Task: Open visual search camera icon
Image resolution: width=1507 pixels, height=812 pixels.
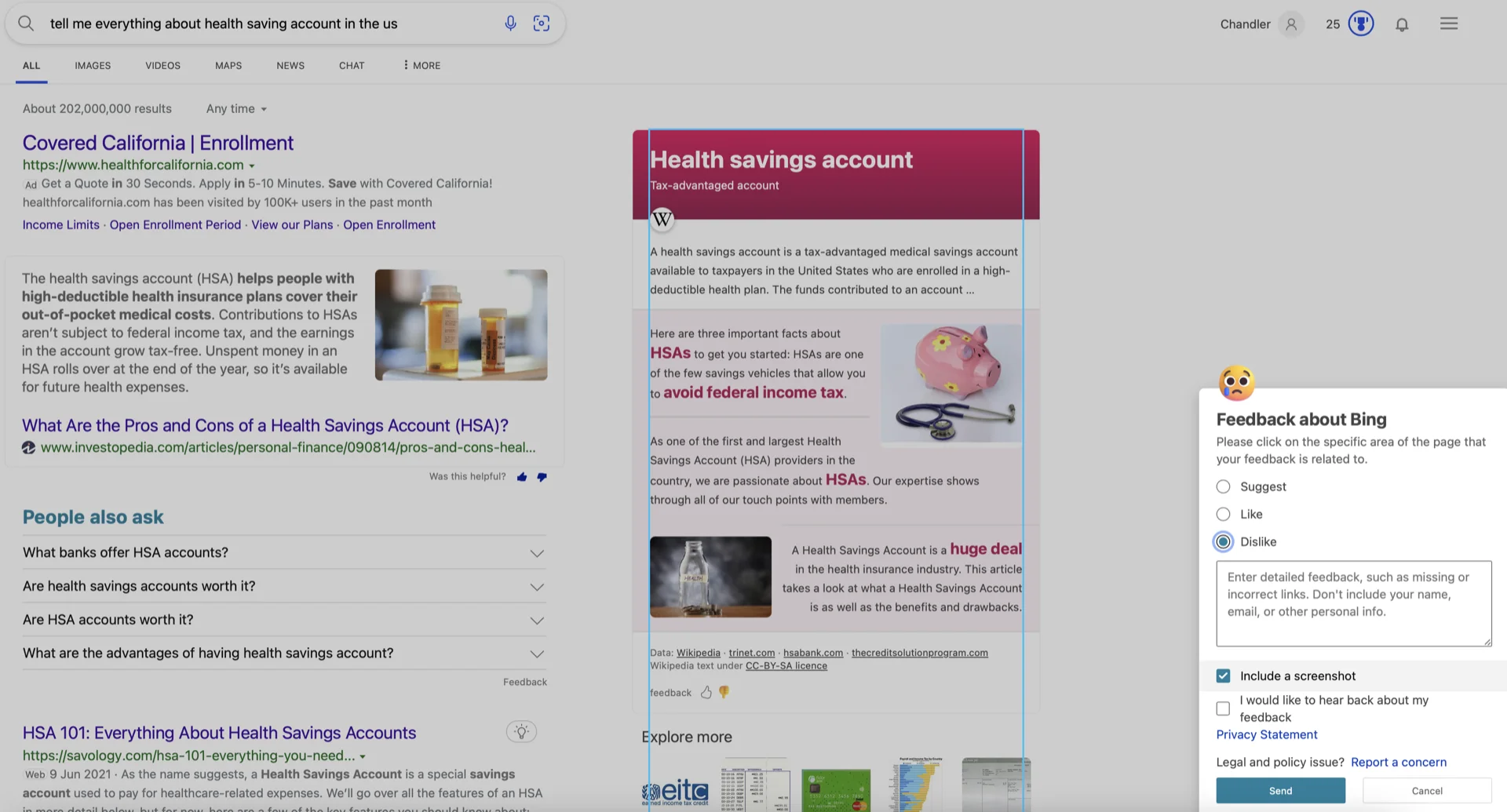Action: coord(542,24)
